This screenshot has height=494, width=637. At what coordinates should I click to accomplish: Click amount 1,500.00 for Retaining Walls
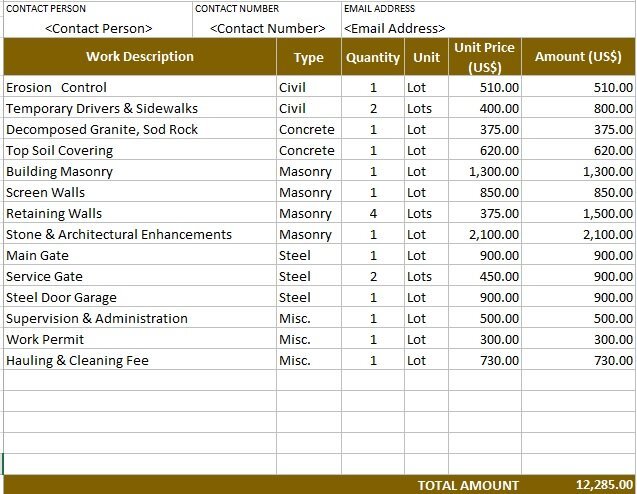(578, 212)
